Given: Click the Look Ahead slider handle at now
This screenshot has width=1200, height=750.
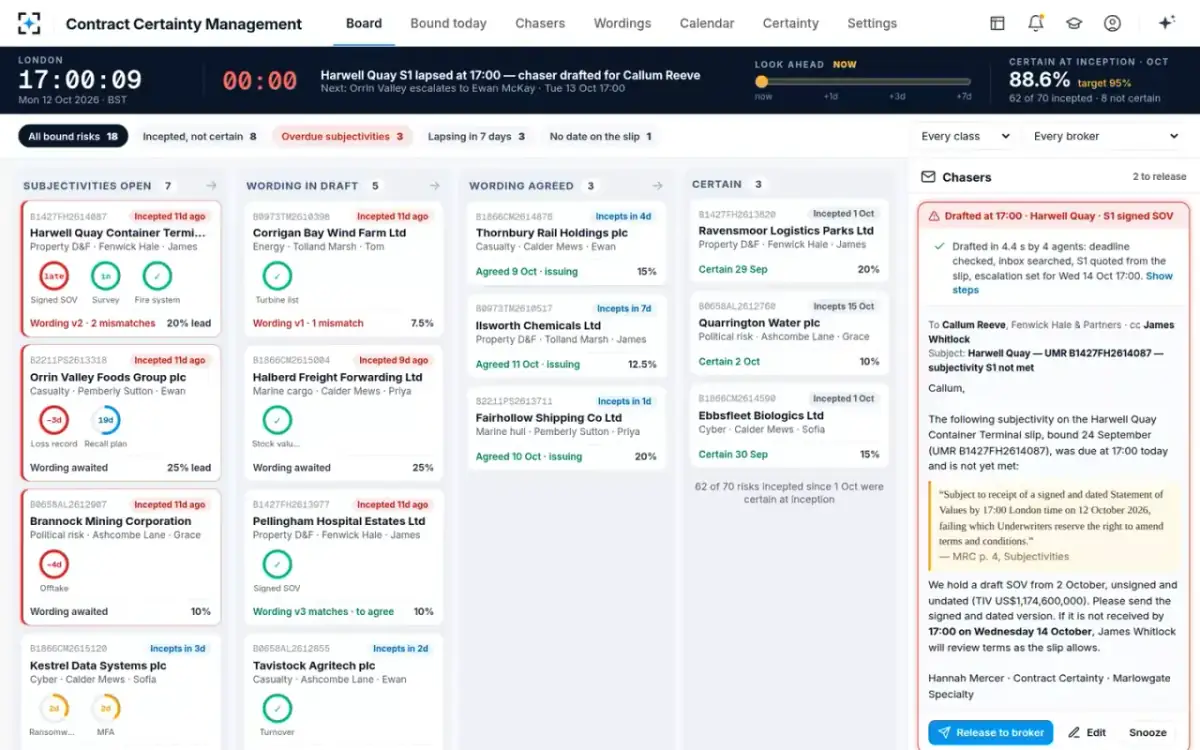Looking at the screenshot, I should click(x=762, y=82).
